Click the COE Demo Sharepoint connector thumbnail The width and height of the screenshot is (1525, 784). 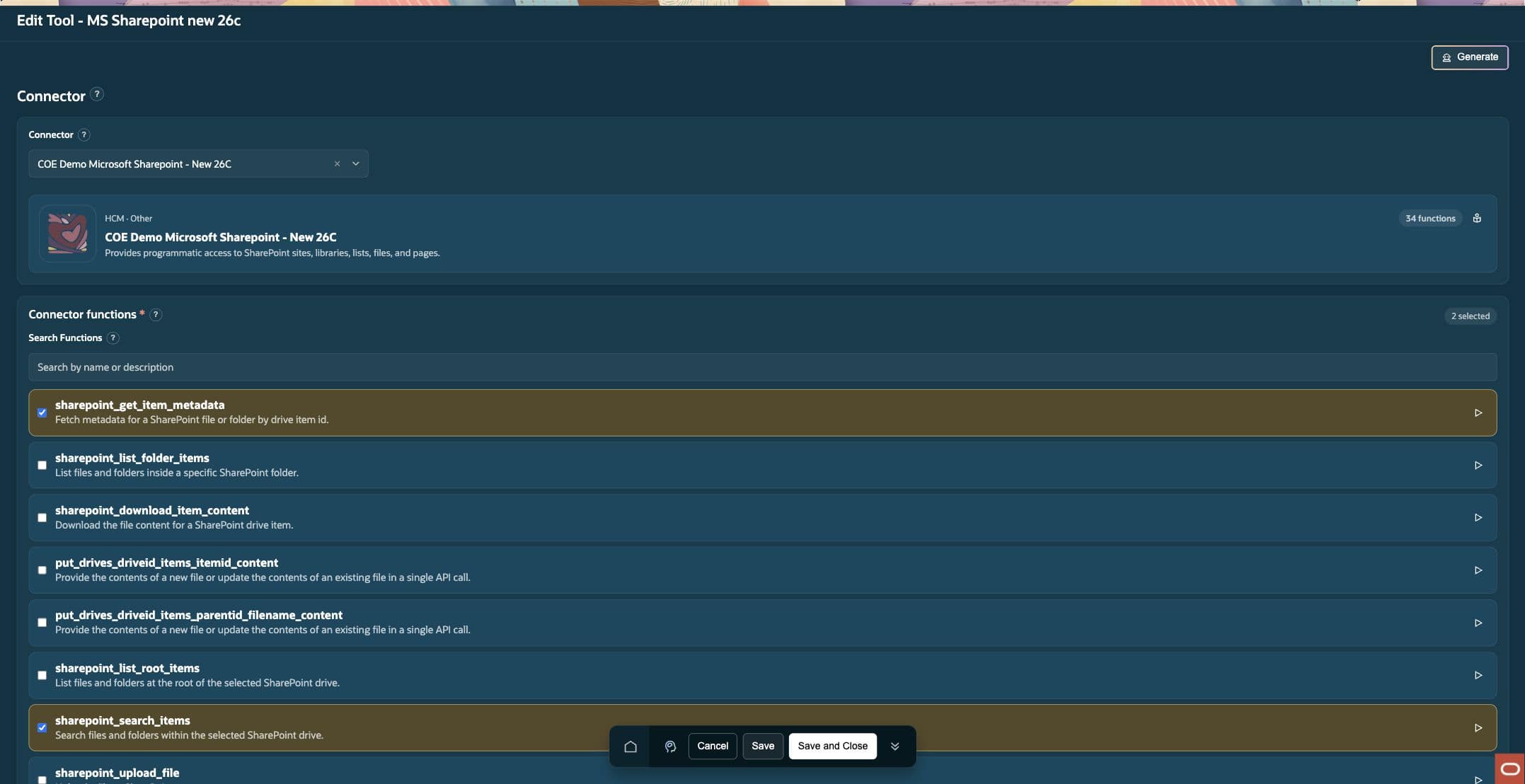pos(67,234)
